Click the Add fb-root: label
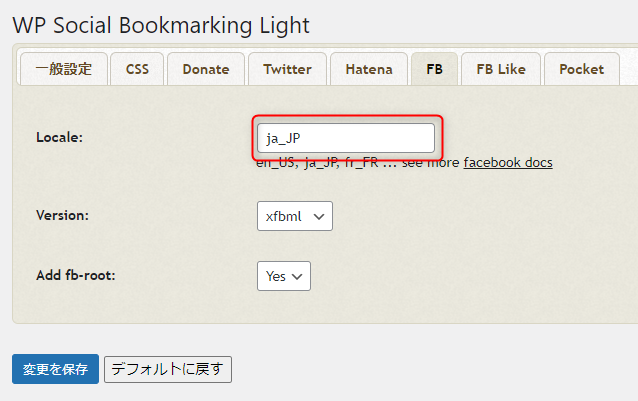Viewport: 638px width, 401px height. tap(76, 275)
